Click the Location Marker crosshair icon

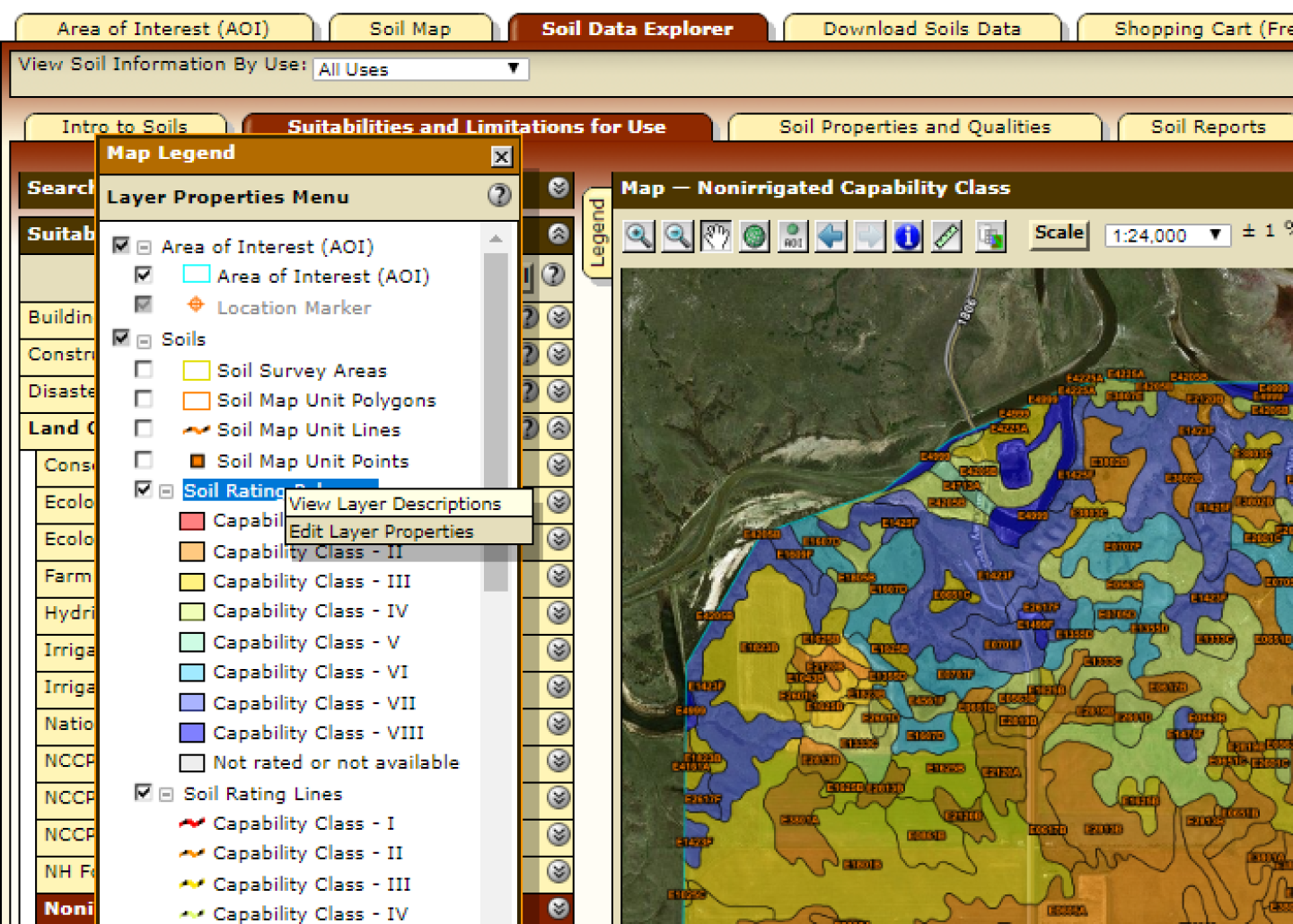coord(196,305)
